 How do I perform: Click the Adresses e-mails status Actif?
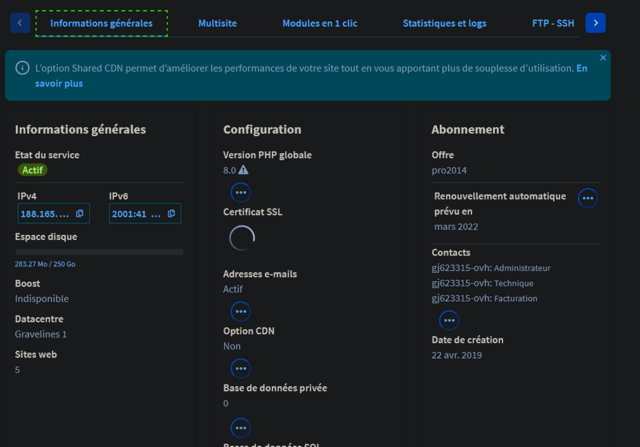click(233, 289)
